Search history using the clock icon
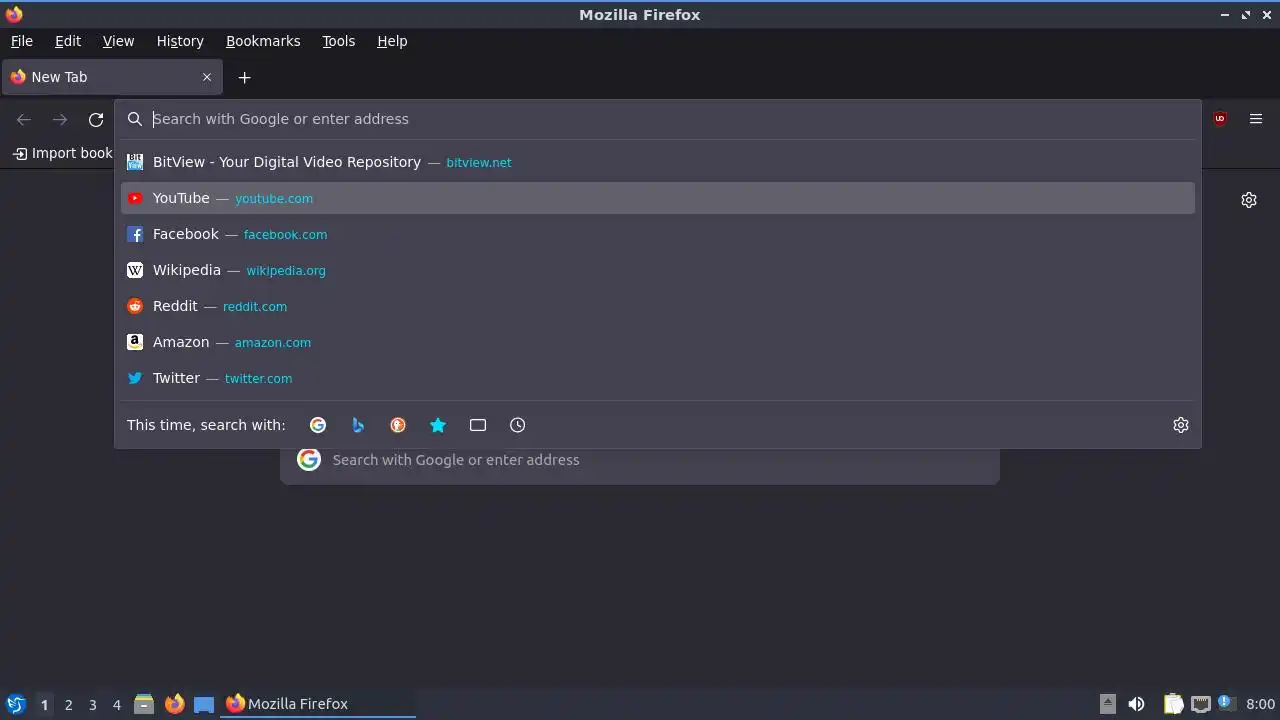Image resolution: width=1280 pixels, height=720 pixels. pos(518,425)
